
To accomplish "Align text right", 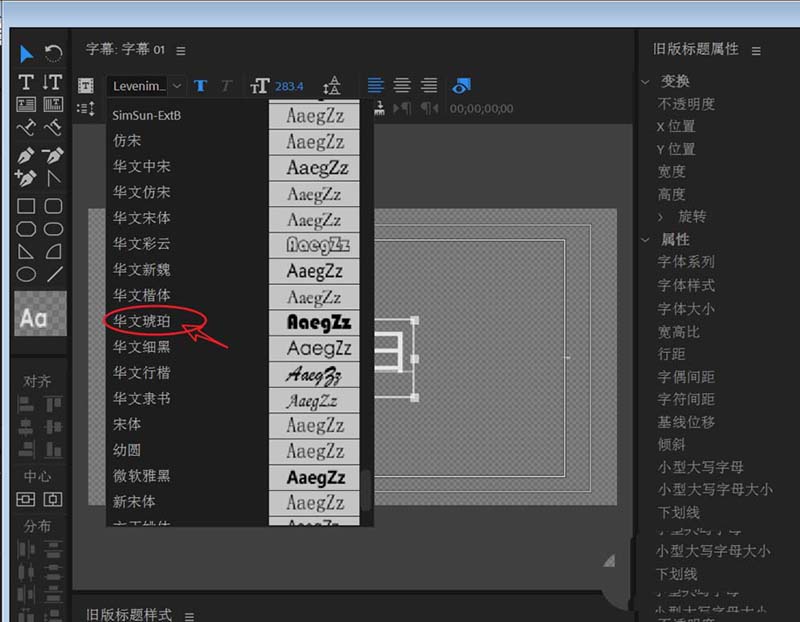I will [x=429, y=85].
